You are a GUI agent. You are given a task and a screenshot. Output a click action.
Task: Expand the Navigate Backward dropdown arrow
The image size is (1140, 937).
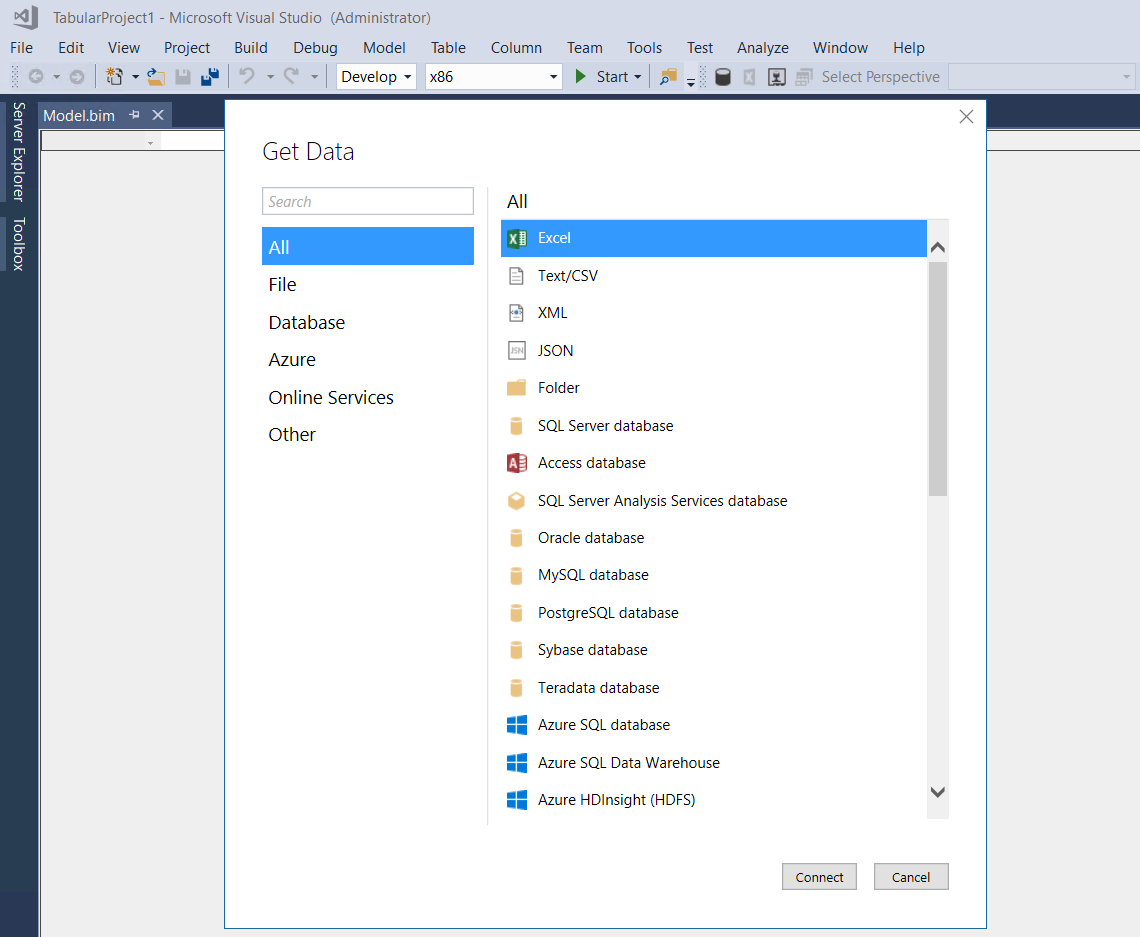tap(56, 76)
